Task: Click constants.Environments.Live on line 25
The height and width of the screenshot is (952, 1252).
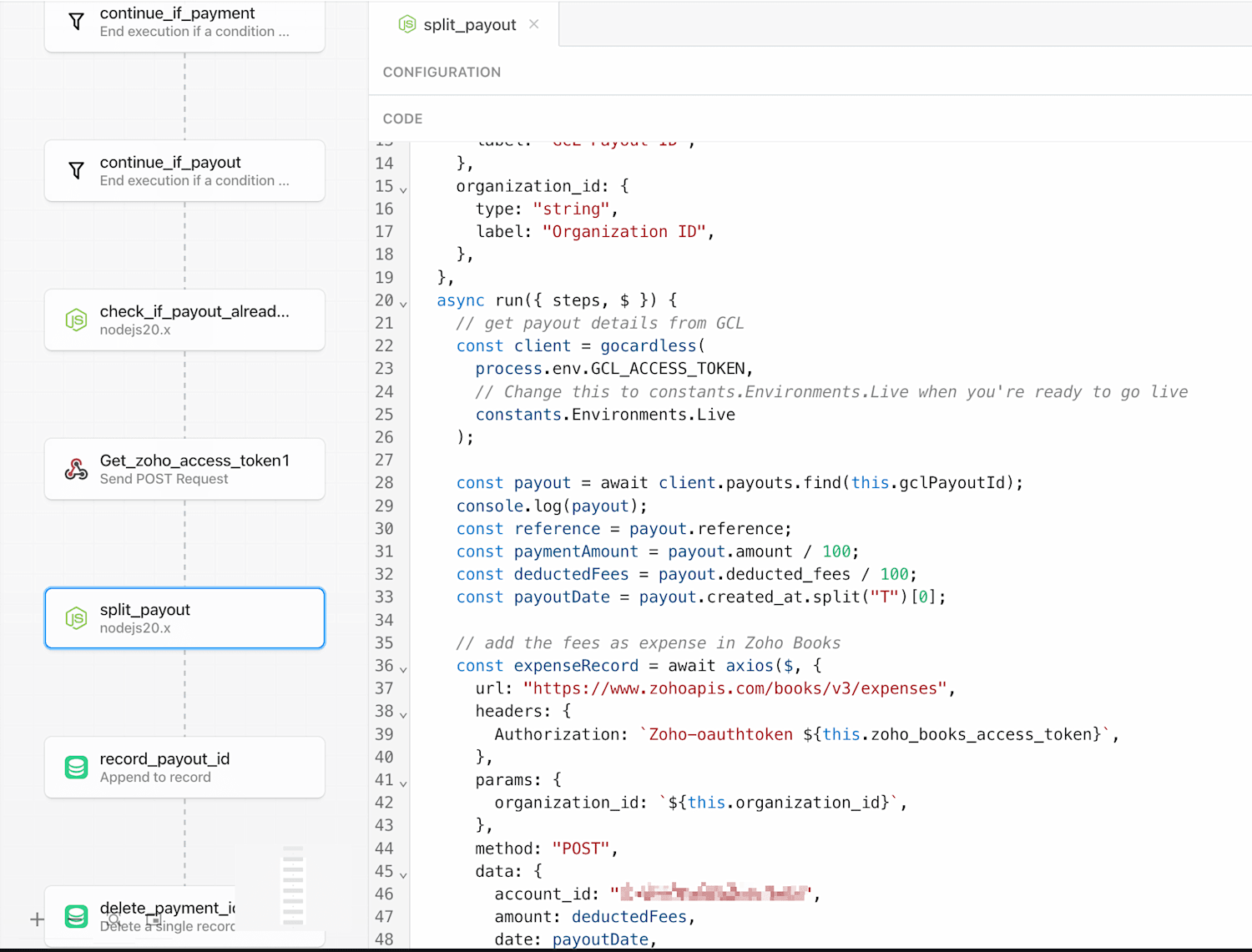Action: click(x=605, y=415)
